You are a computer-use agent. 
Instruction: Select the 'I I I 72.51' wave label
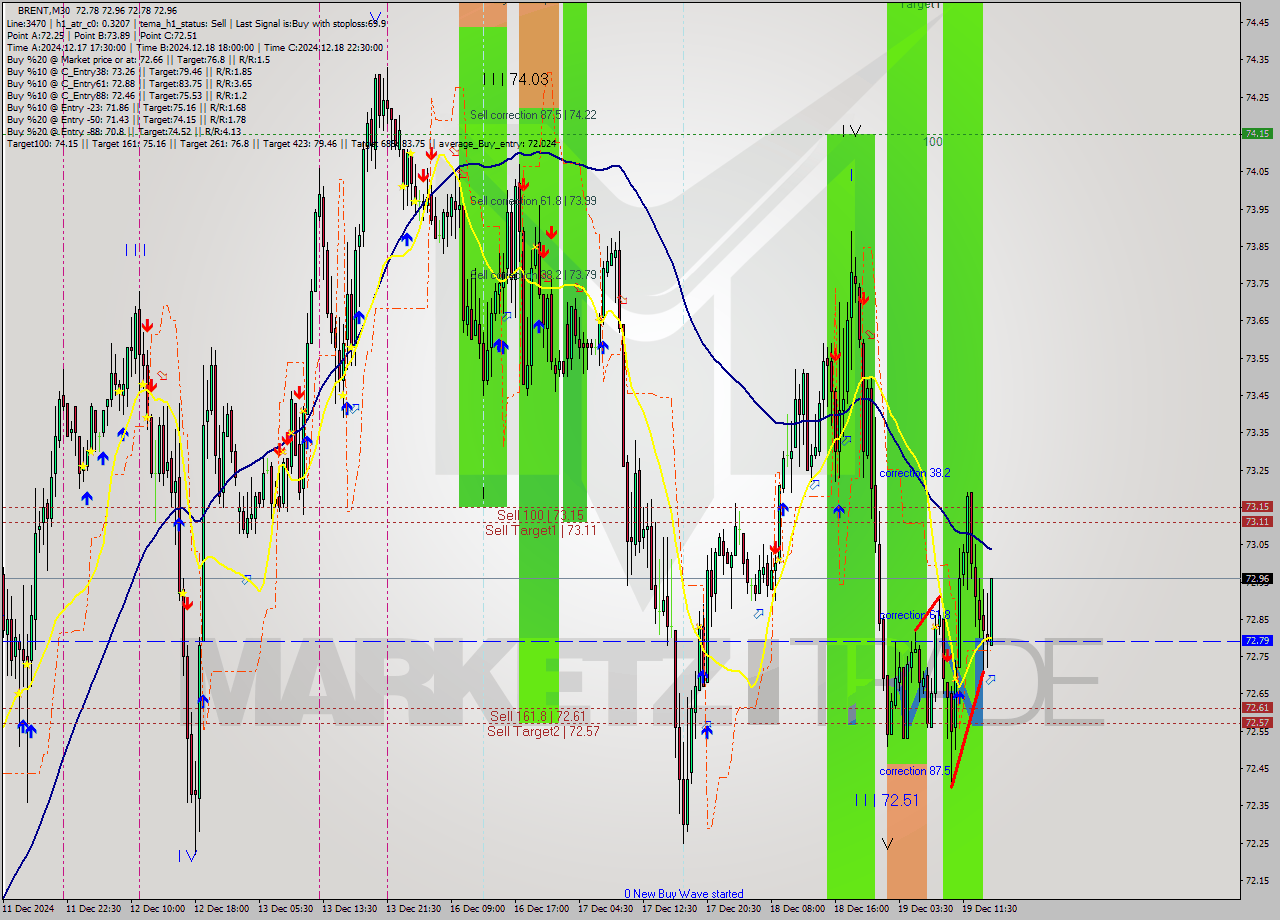click(x=886, y=800)
